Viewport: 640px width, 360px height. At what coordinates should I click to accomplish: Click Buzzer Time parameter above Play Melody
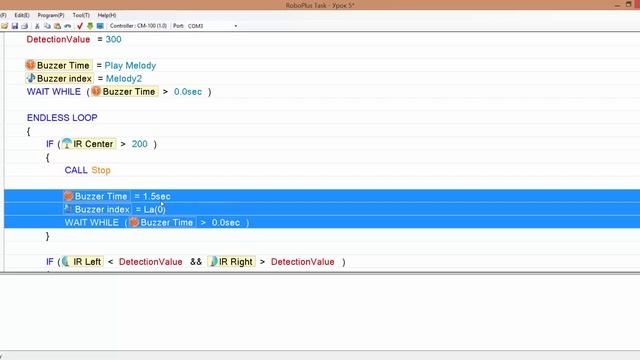coord(58,65)
